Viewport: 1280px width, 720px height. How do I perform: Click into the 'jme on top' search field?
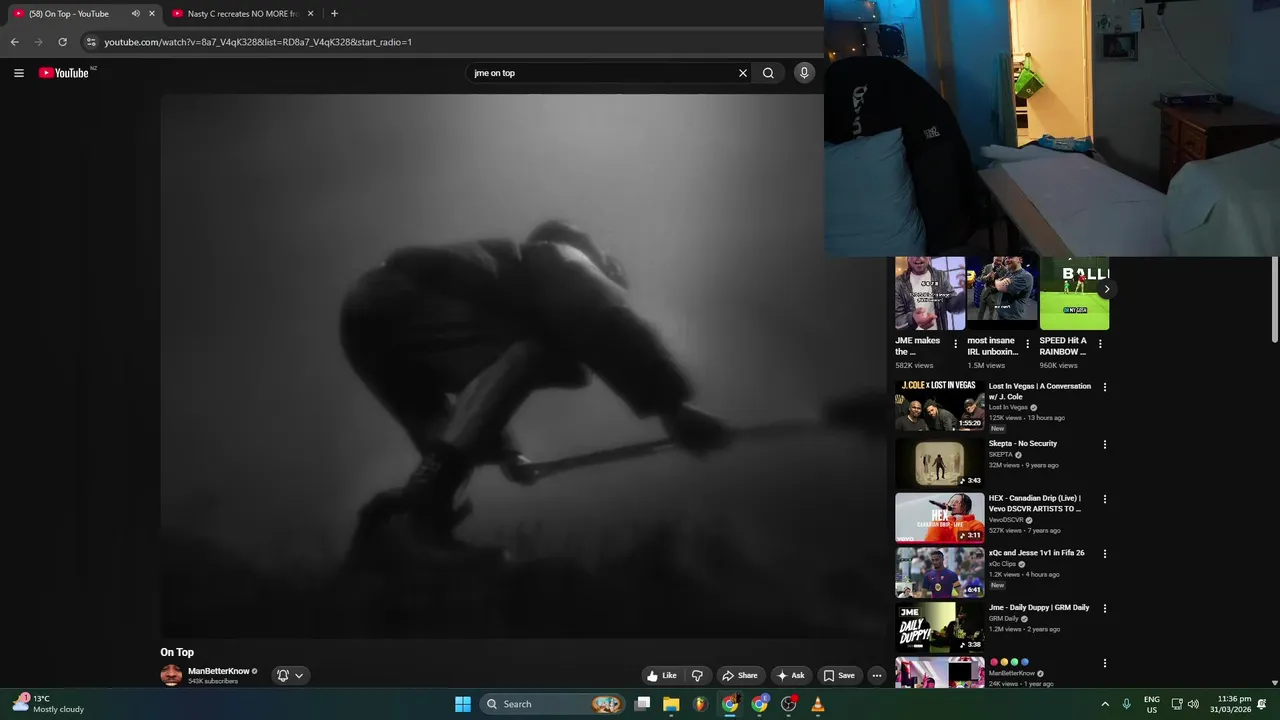coord(600,73)
